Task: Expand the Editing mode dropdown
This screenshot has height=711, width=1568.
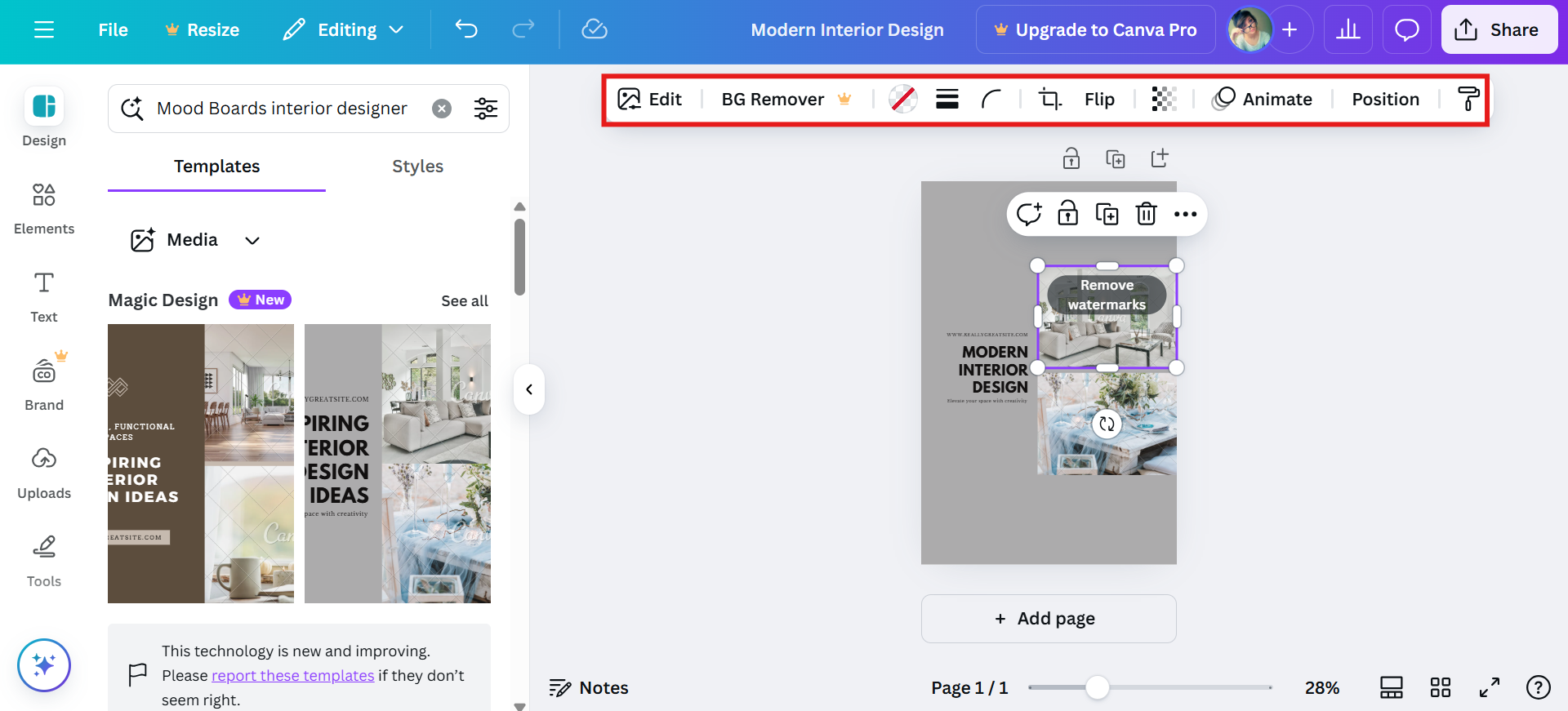Action: (343, 30)
